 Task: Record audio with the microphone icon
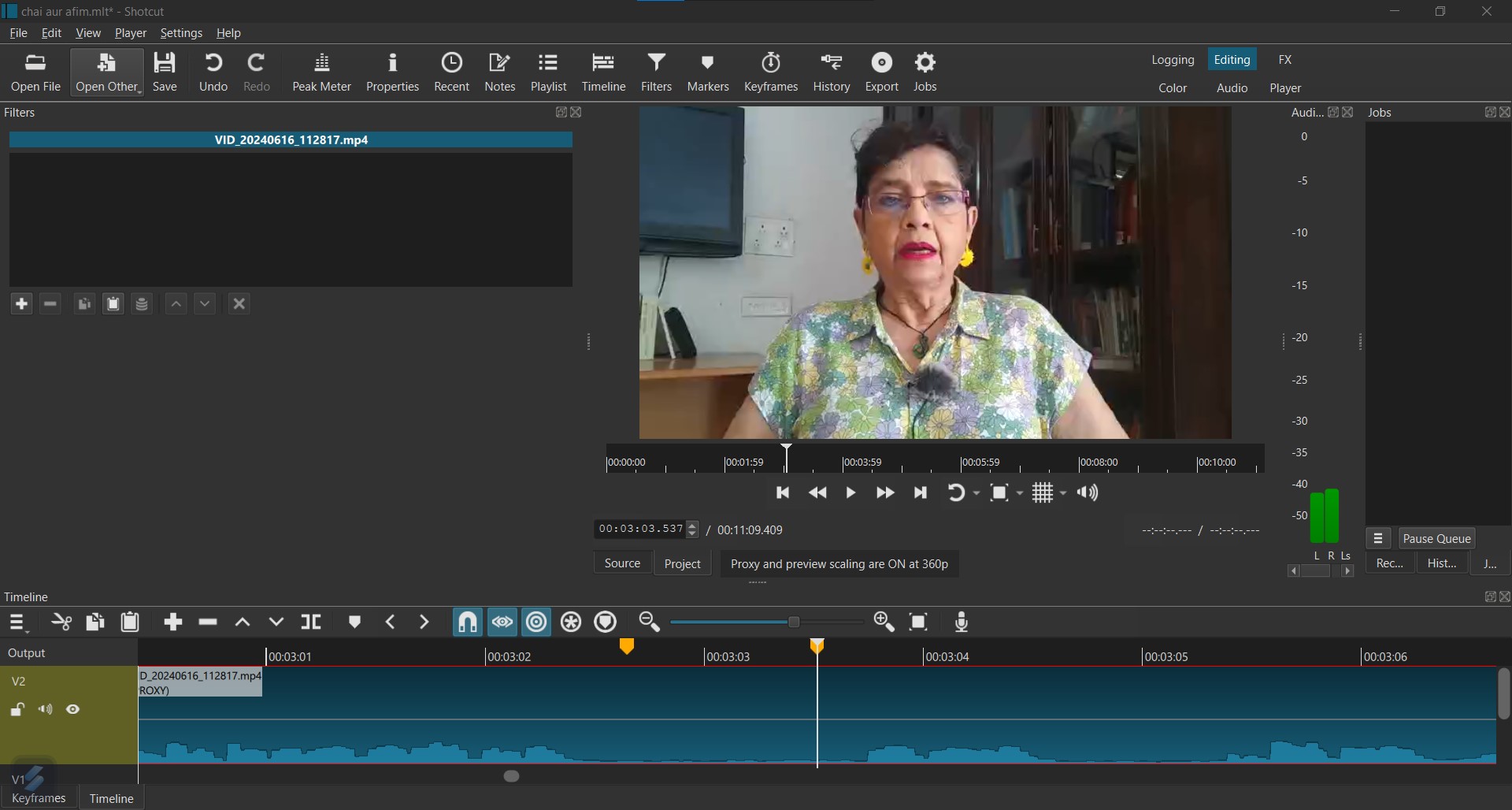click(962, 622)
